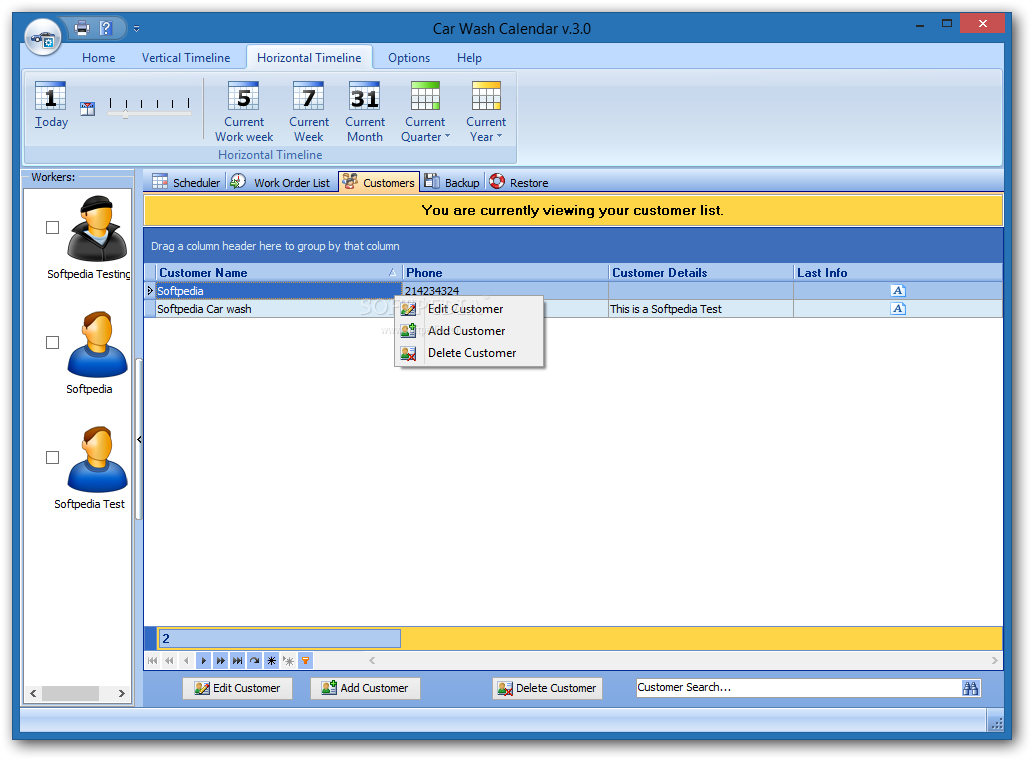Viewport: 1032px width, 760px height.
Task: Go to previous record in navigator
Action: click(x=186, y=661)
